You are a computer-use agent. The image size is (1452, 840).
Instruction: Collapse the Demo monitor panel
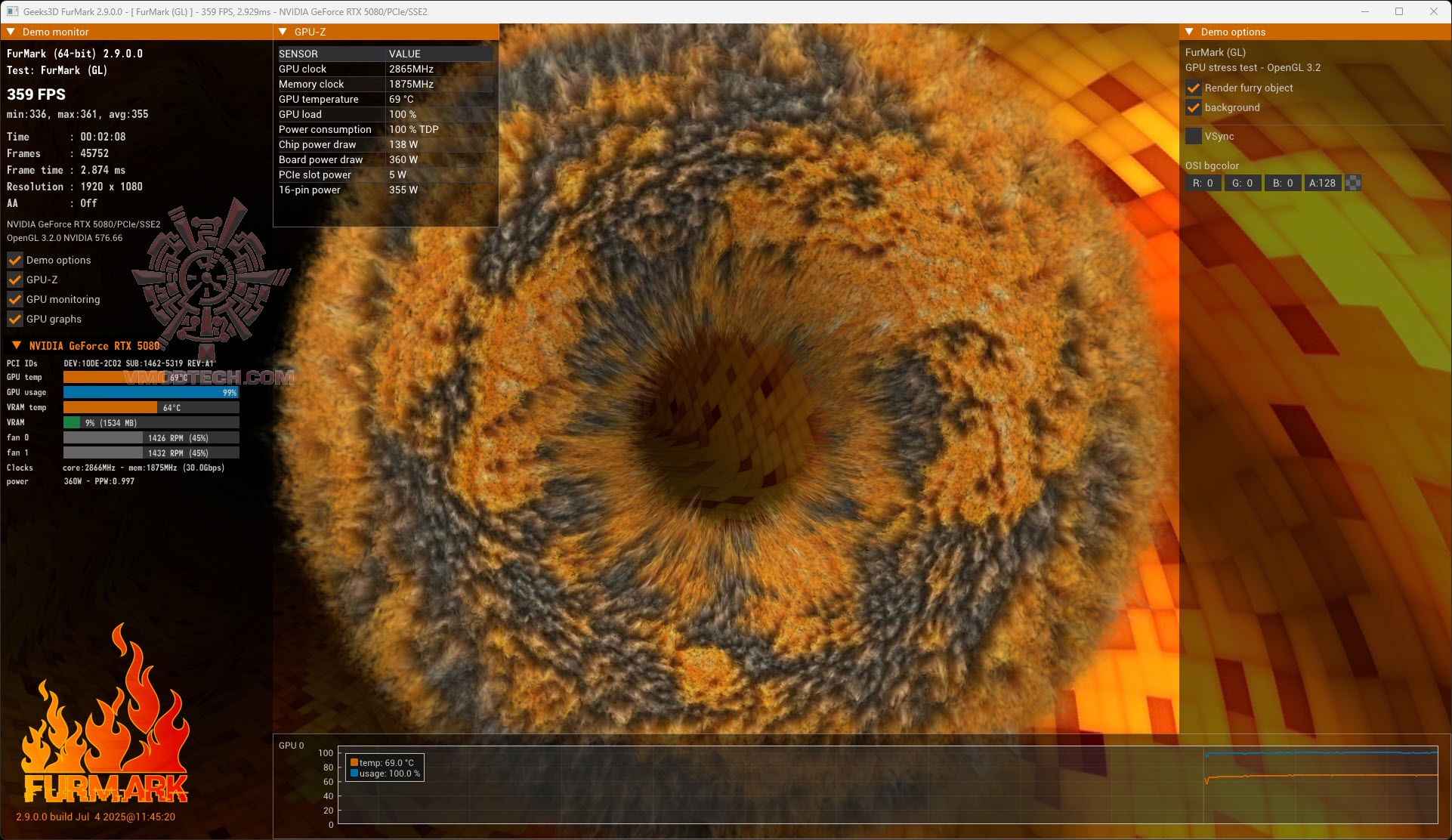11,32
